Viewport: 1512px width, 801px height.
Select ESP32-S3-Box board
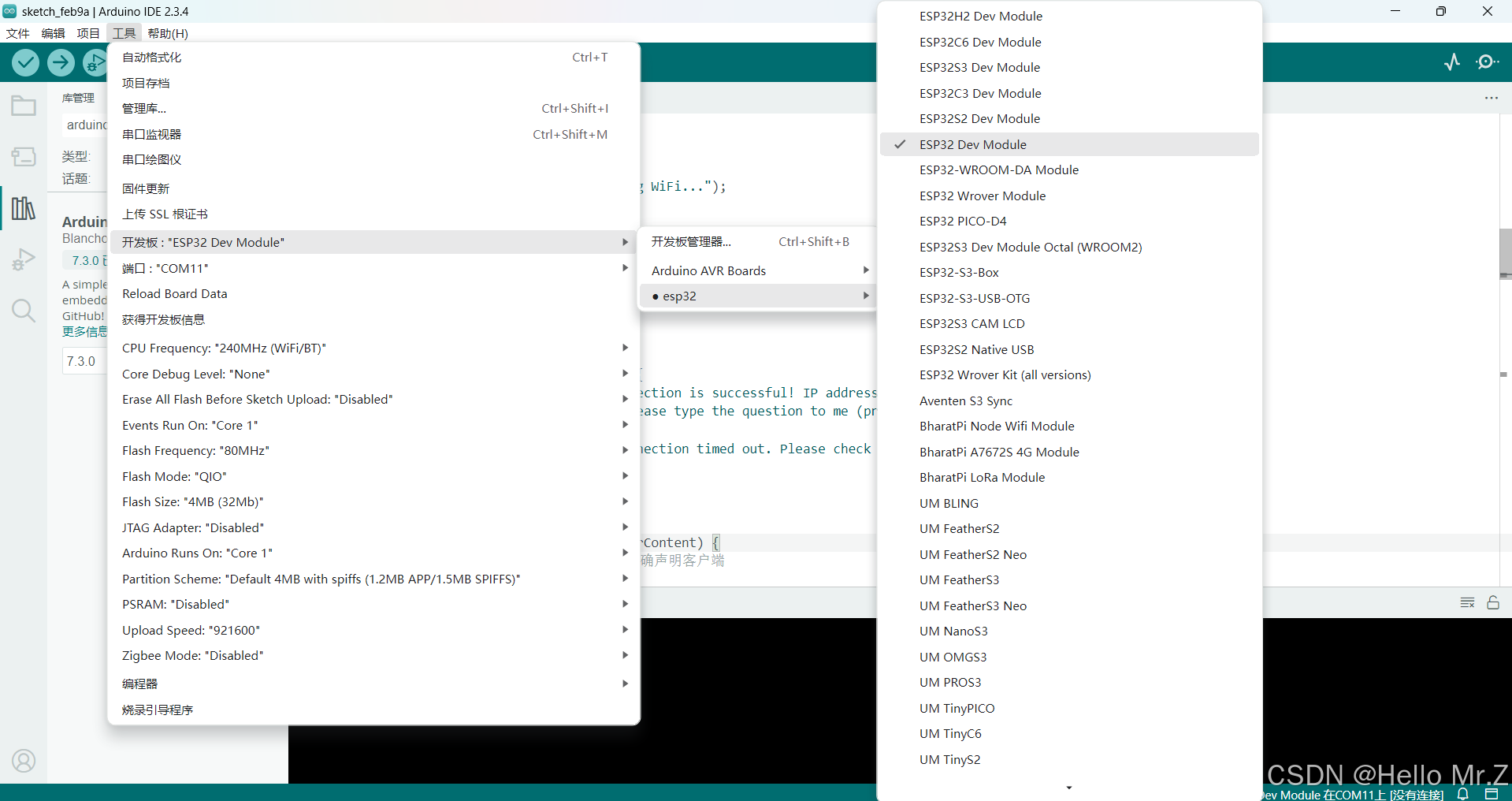tap(1069, 272)
